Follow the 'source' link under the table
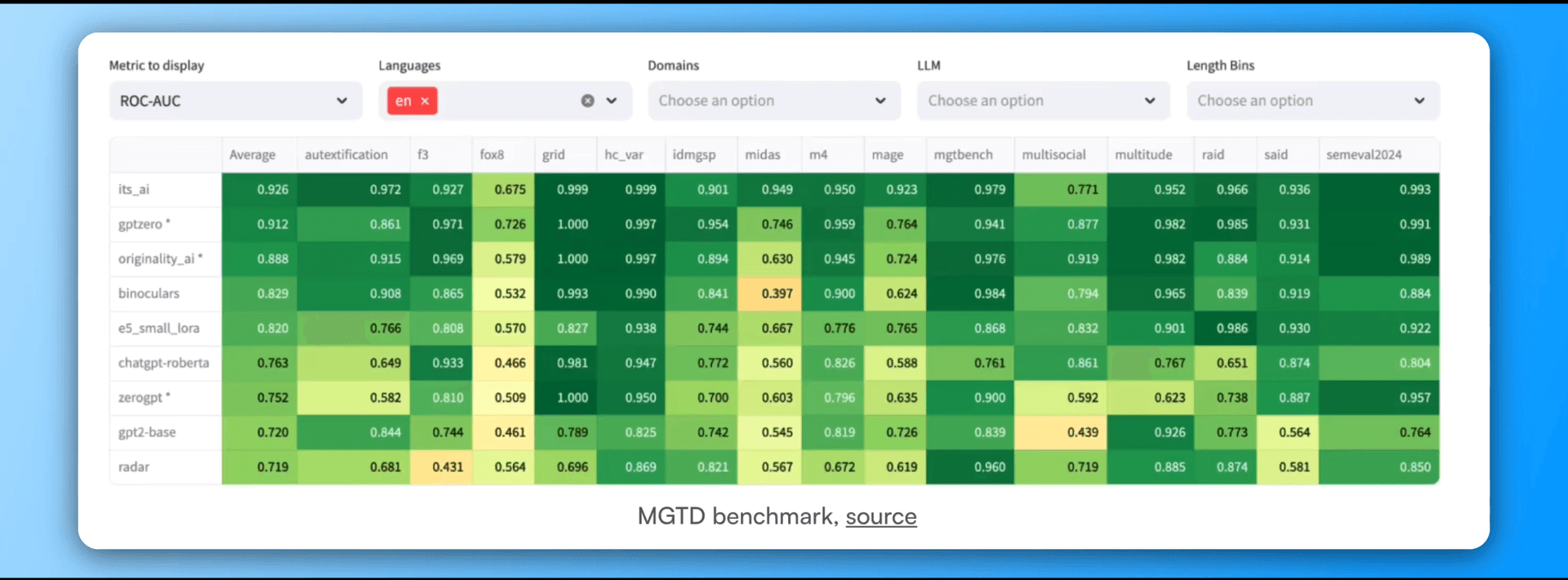1568x580 pixels. coord(881,516)
